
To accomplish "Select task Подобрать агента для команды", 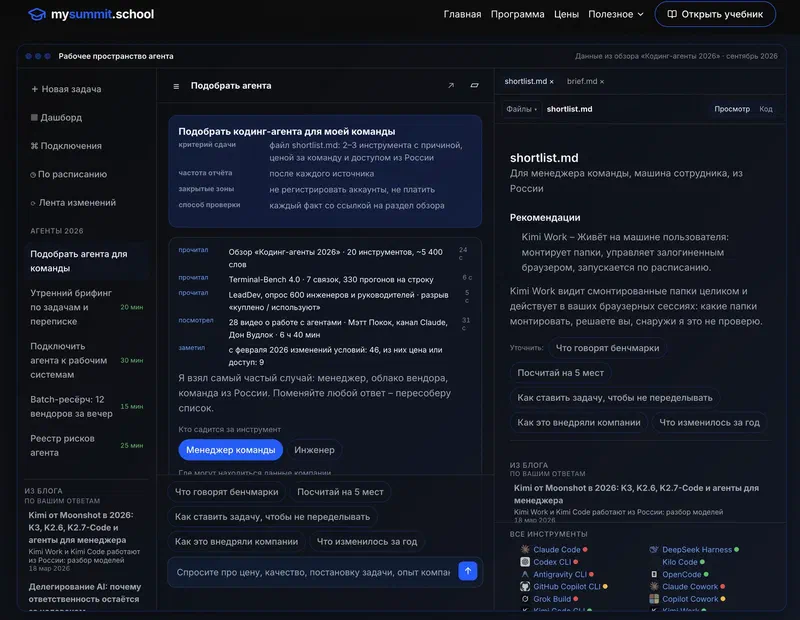I will 87,261.
